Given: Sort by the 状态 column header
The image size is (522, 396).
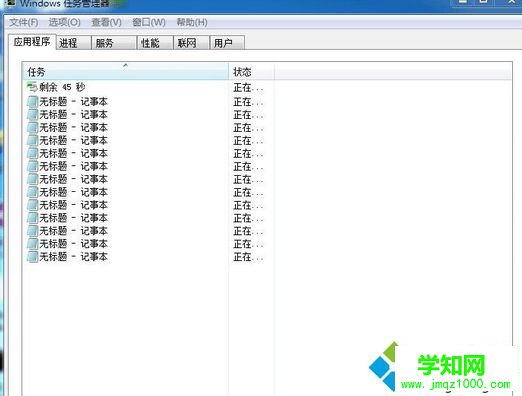Looking at the screenshot, I should pyautogui.click(x=251, y=71).
